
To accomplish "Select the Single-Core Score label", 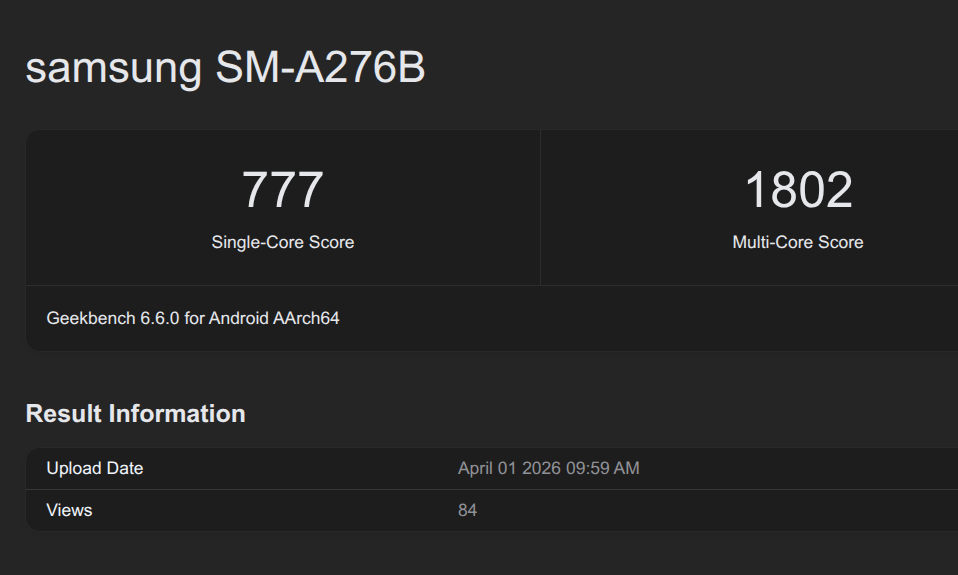I will click(282, 242).
